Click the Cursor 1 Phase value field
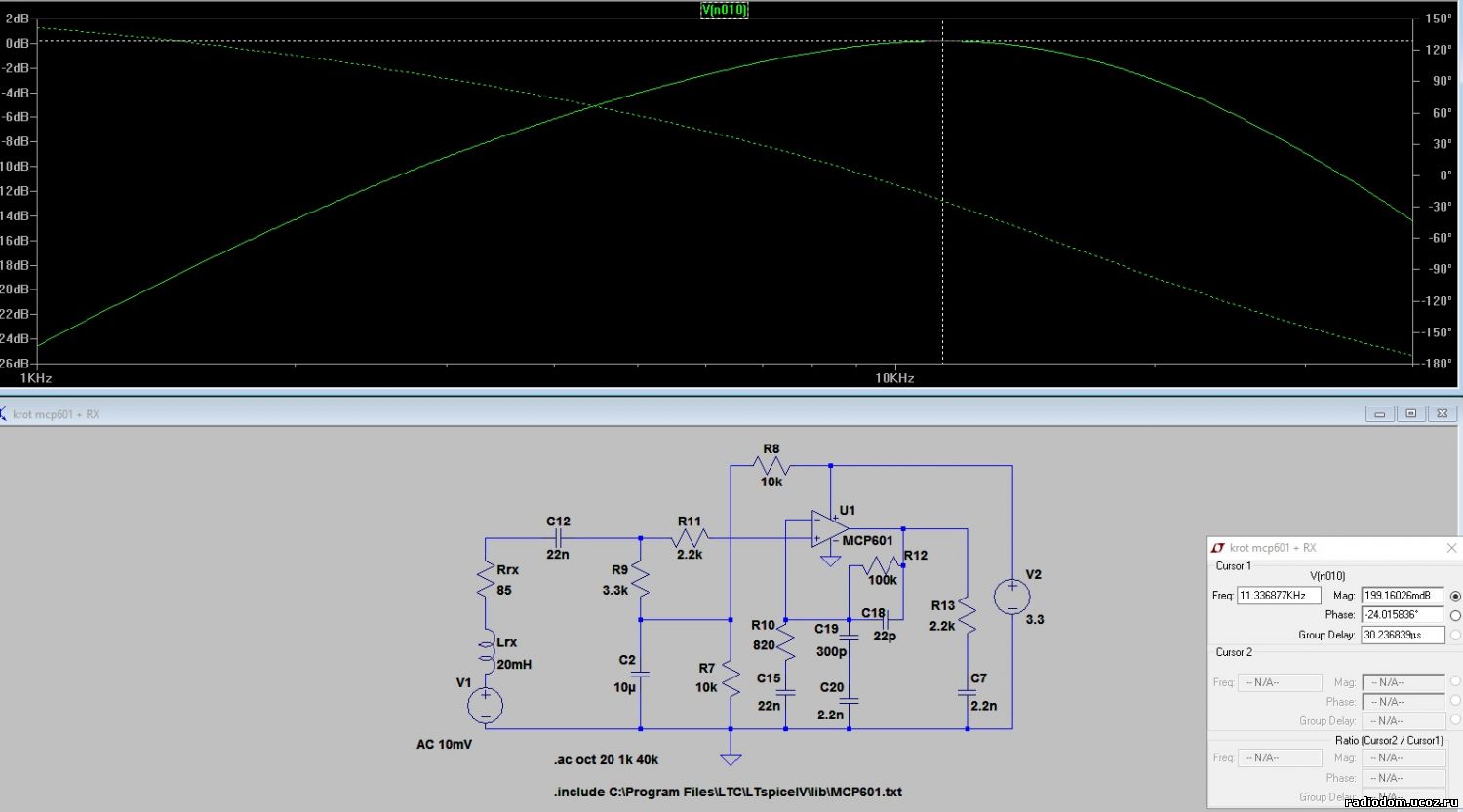This screenshot has height=812, width=1463. pos(1403,615)
